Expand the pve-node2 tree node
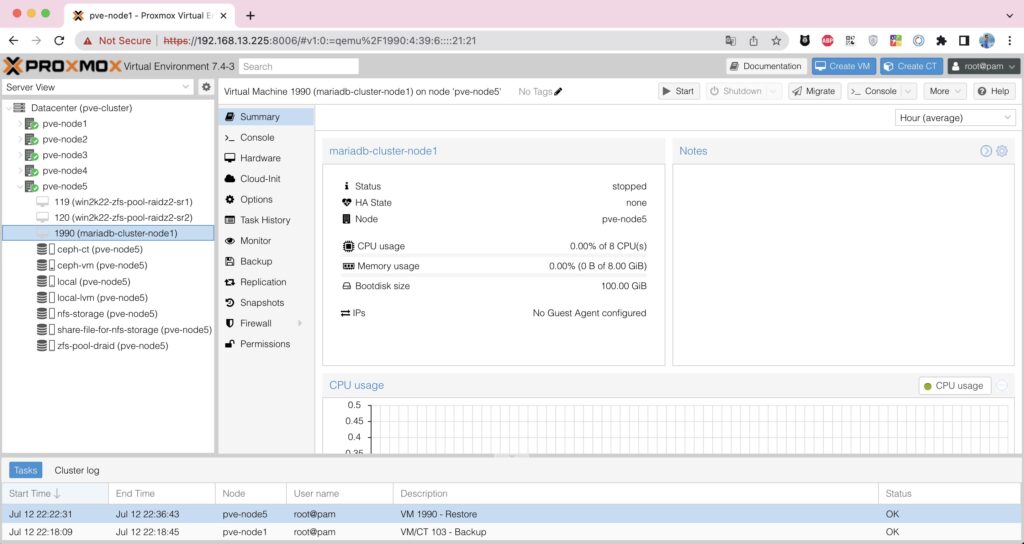Viewport: 1024px width, 544px height. click(20, 139)
